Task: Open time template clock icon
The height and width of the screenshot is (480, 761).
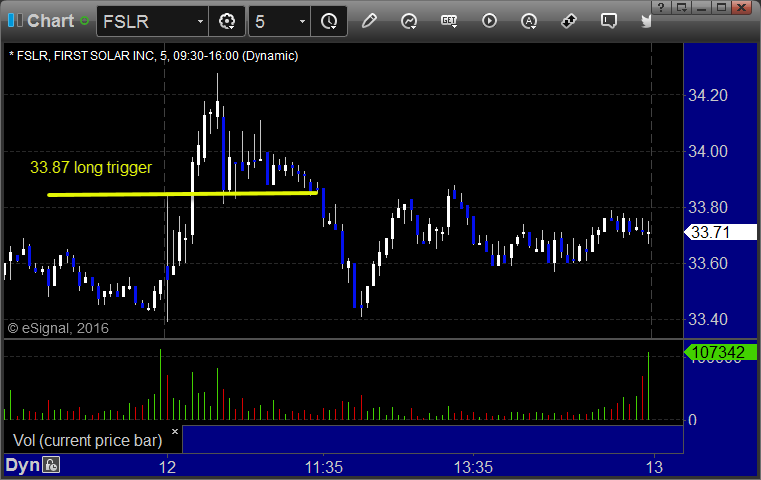Action: point(329,21)
